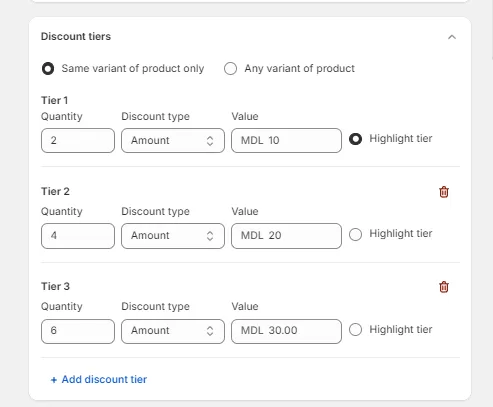493x407 pixels.
Task: Collapse the Discount tiers section
Action: pos(452,37)
